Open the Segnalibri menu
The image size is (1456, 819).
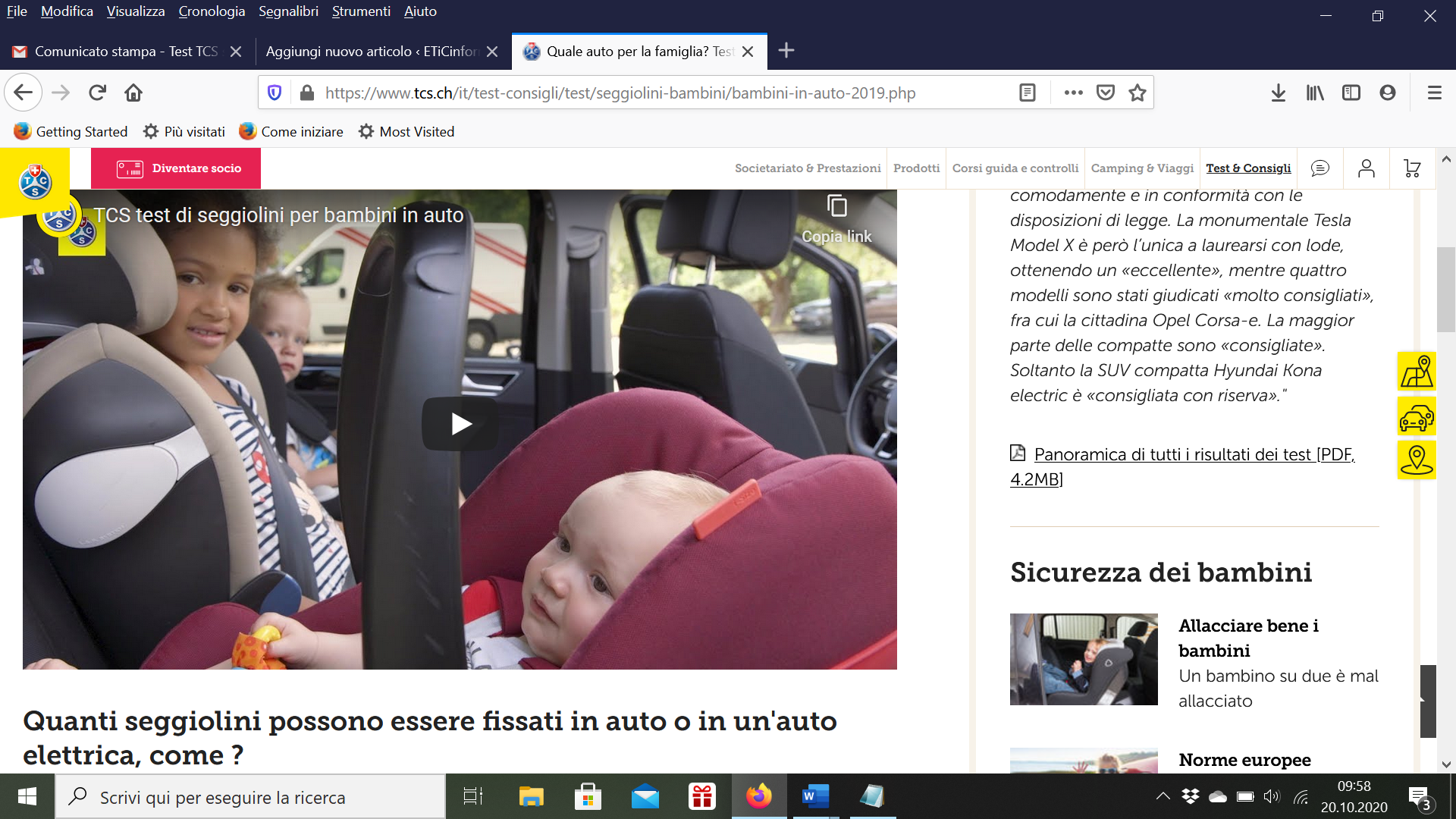[x=288, y=11]
